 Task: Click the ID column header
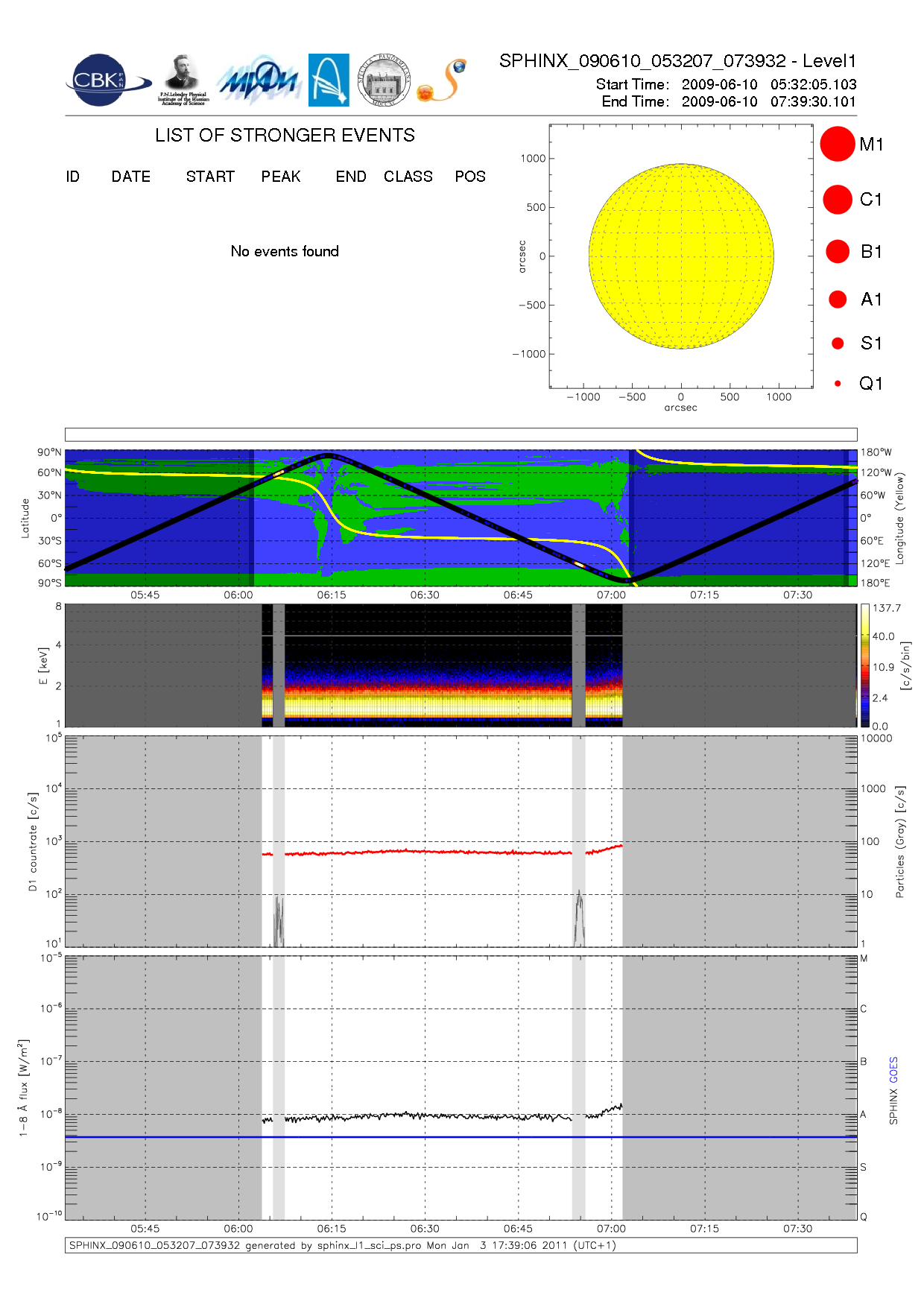click(x=72, y=177)
